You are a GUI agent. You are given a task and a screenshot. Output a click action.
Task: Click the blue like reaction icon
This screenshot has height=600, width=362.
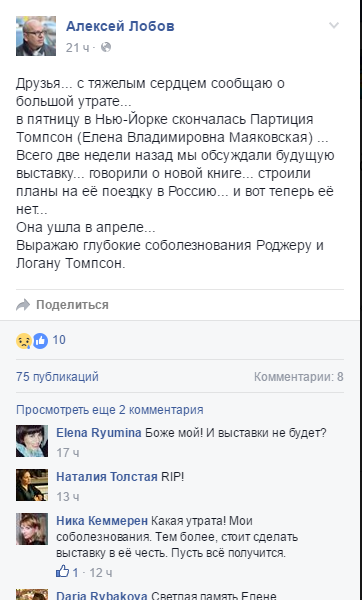pyautogui.click(x=40, y=341)
